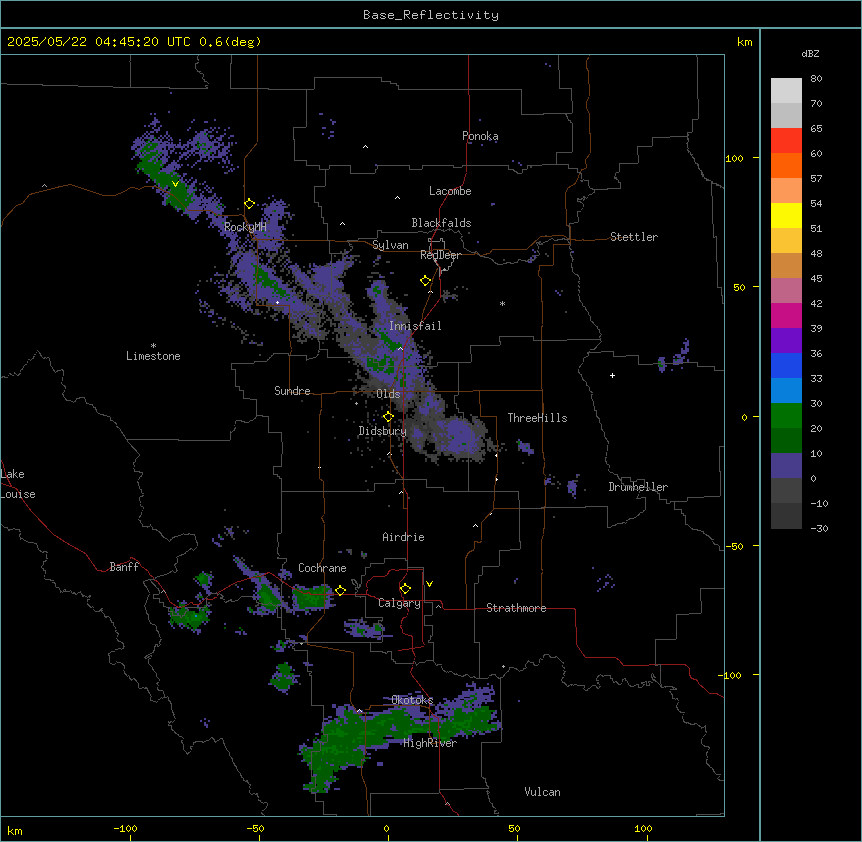Select the light gray 70-80 dBZ legend color
Screen dimensions: 862x842
tap(786, 91)
